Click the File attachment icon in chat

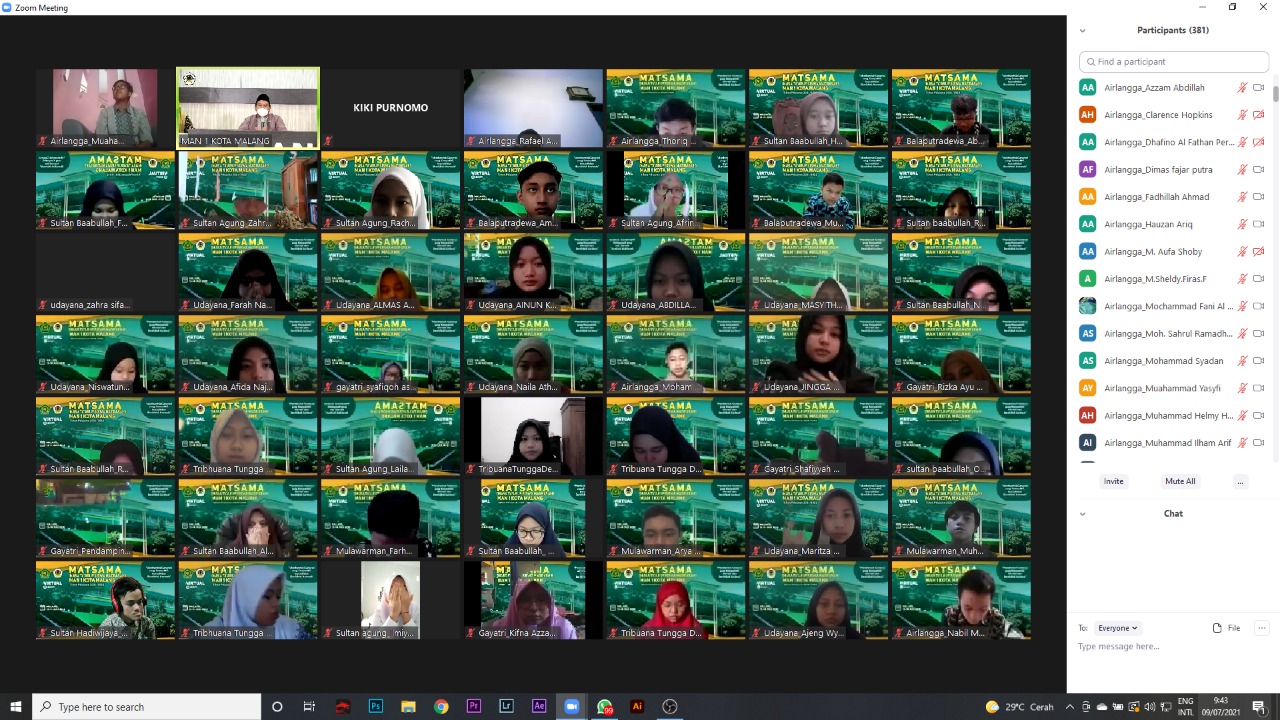pyautogui.click(x=1225, y=628)
